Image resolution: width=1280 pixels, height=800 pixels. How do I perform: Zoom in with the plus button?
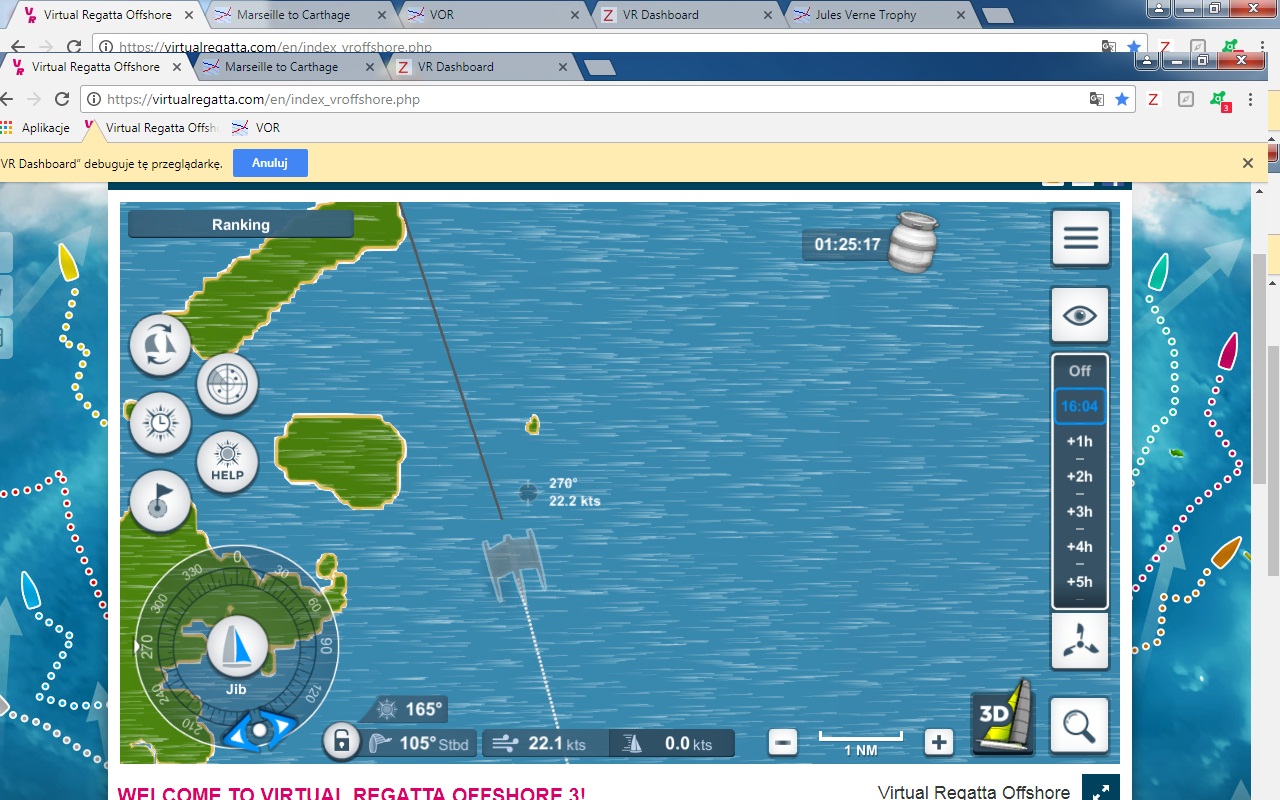tap(938, 742)
